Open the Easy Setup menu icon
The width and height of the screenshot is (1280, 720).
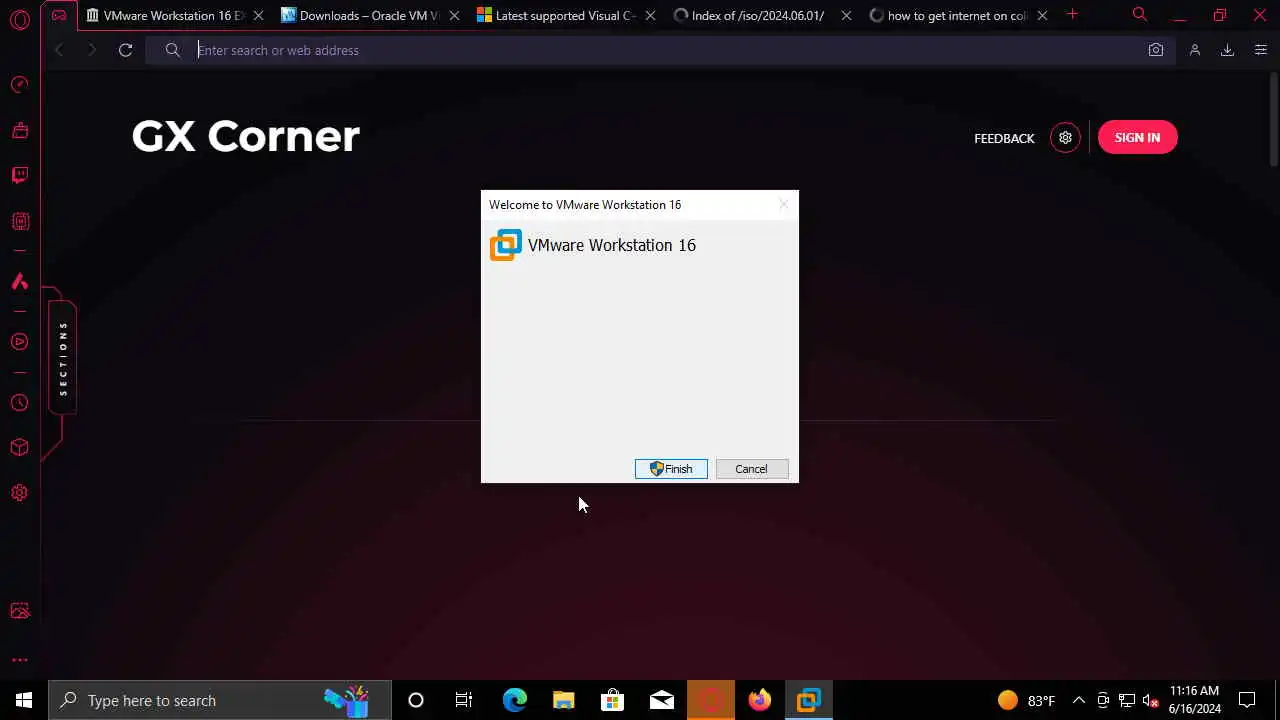pyautogui.click(x=1260, y=50)
